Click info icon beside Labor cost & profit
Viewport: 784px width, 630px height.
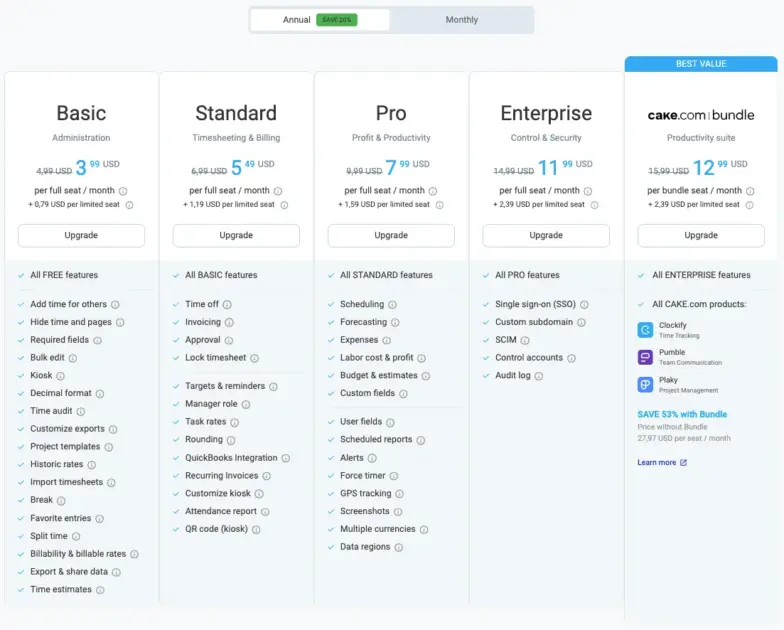coord(422,358)
